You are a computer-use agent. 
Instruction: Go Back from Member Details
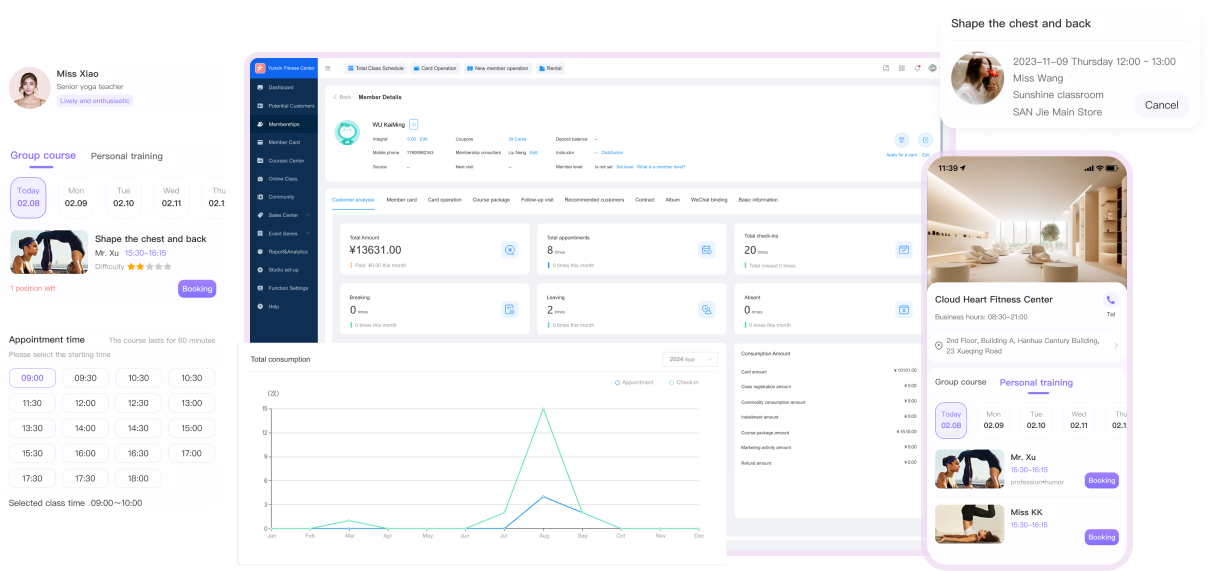(x=342, y=97)
